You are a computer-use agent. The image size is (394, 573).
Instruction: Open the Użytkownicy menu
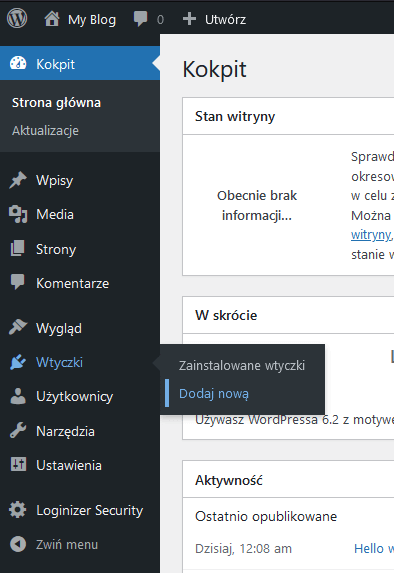80,396
